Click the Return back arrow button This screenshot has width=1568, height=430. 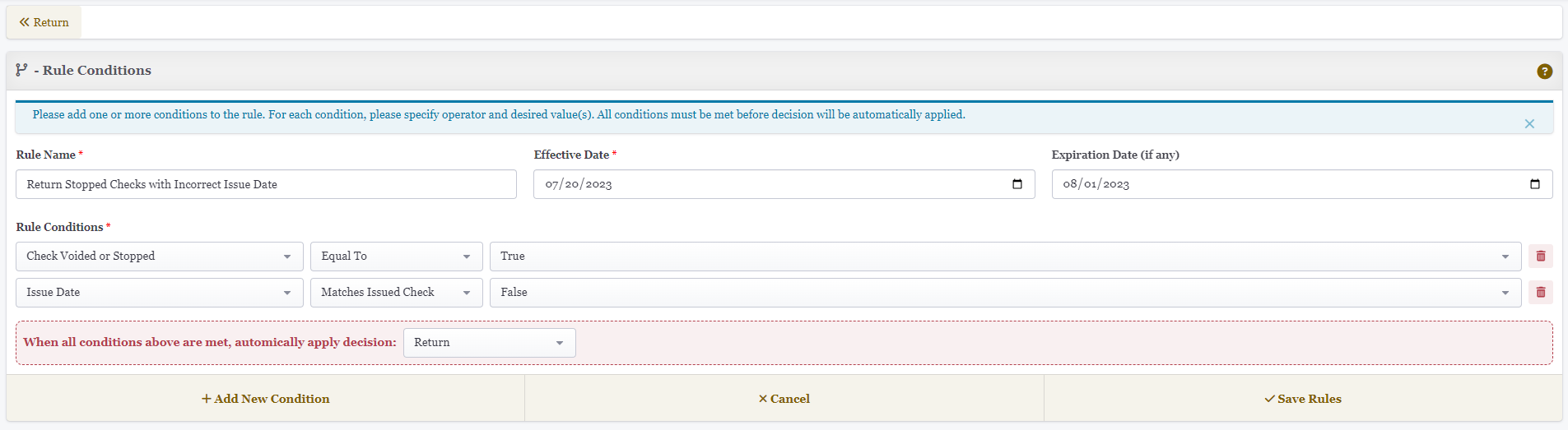[44, 22]
